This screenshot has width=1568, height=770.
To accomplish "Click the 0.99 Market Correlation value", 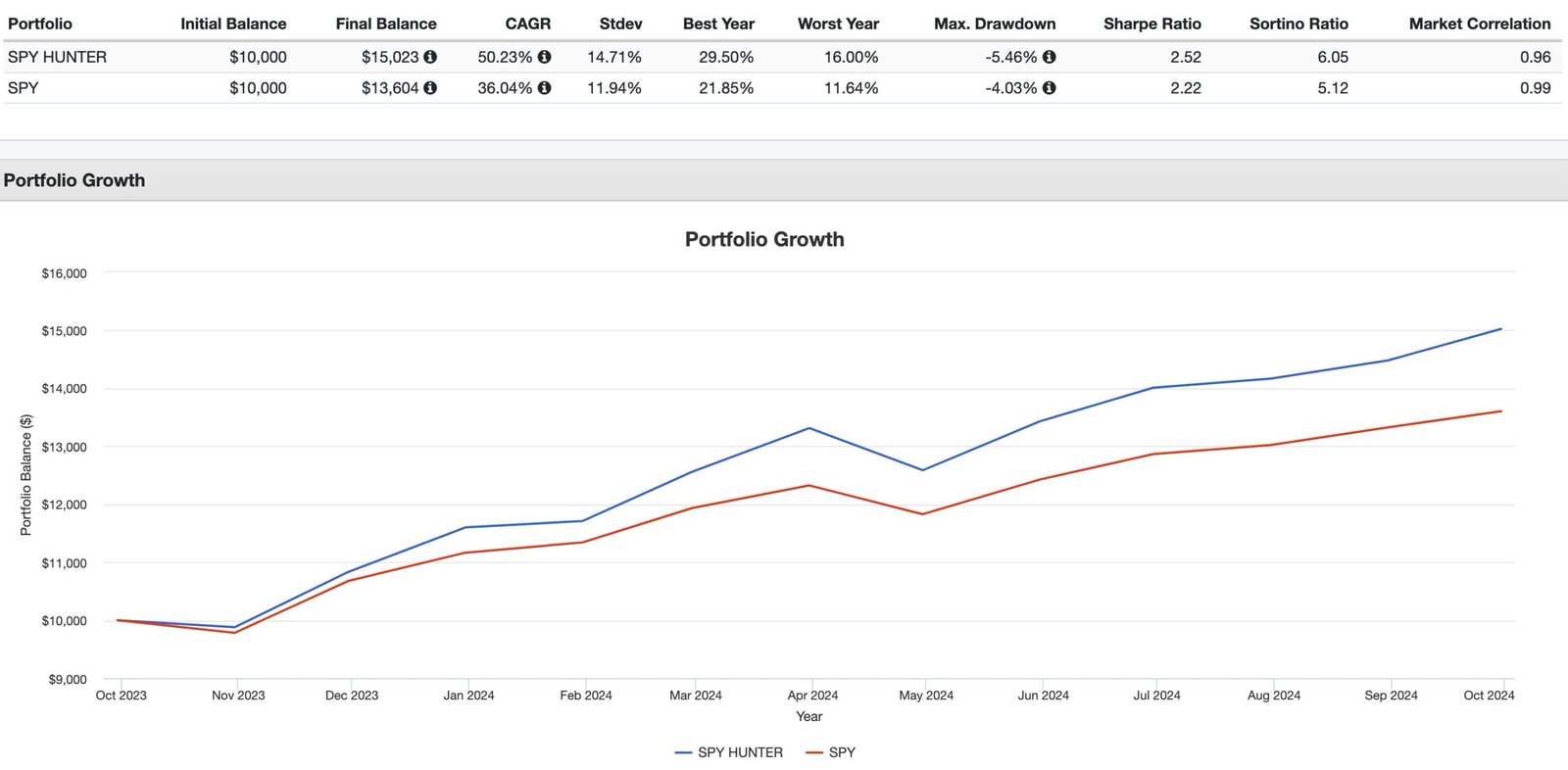I will (1536, 88).
